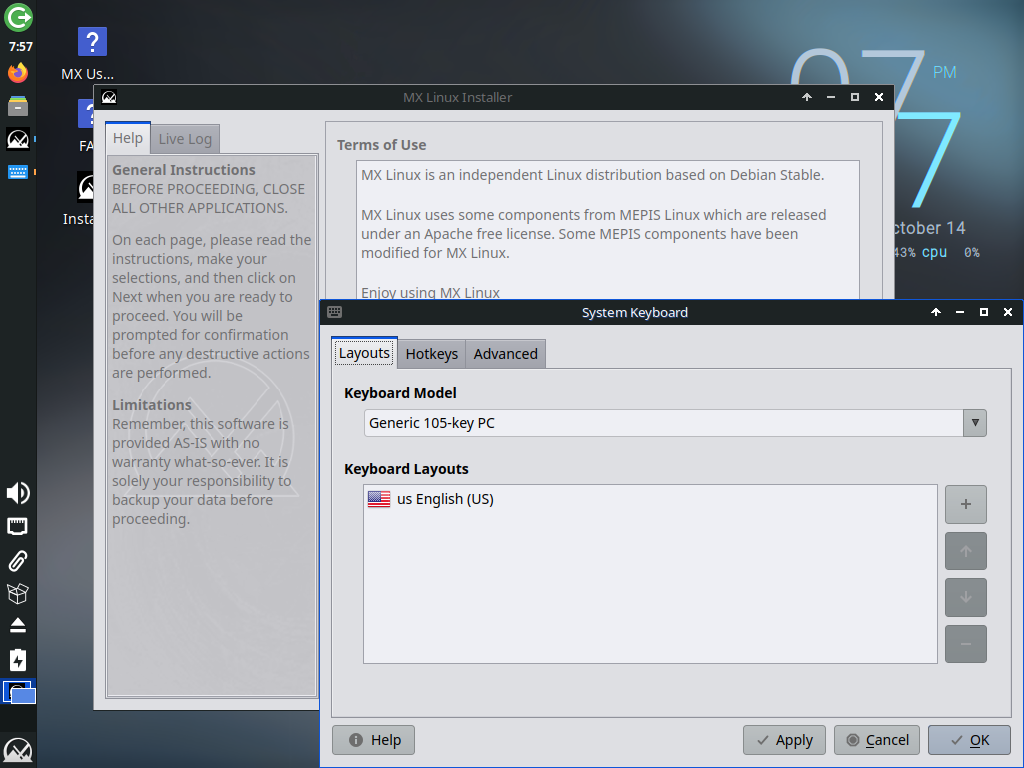Screen dimensions: 1024x768
Task: Click the move layout down arrow button
Action: [x=965, y=598]
